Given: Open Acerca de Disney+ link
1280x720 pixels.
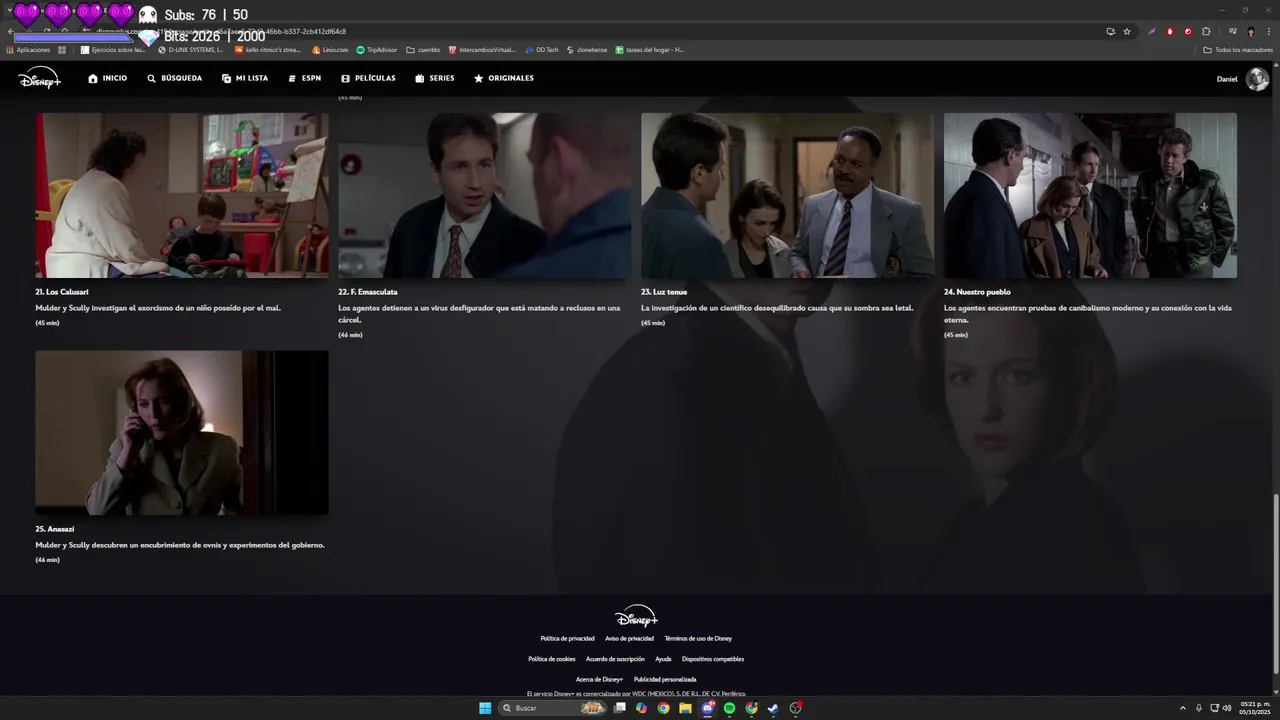Looking at the screenshot, I should pyautogui.click(x=599, y=679).
